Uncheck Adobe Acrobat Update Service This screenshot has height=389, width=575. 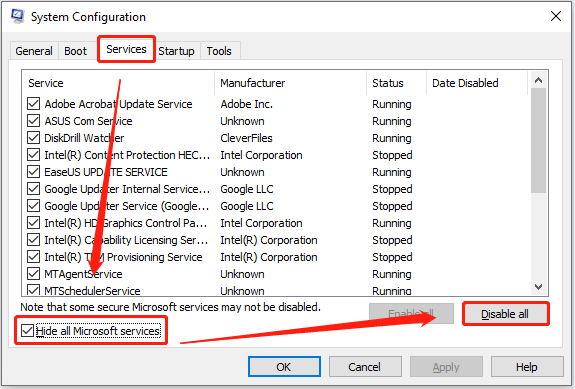(33, 104)
